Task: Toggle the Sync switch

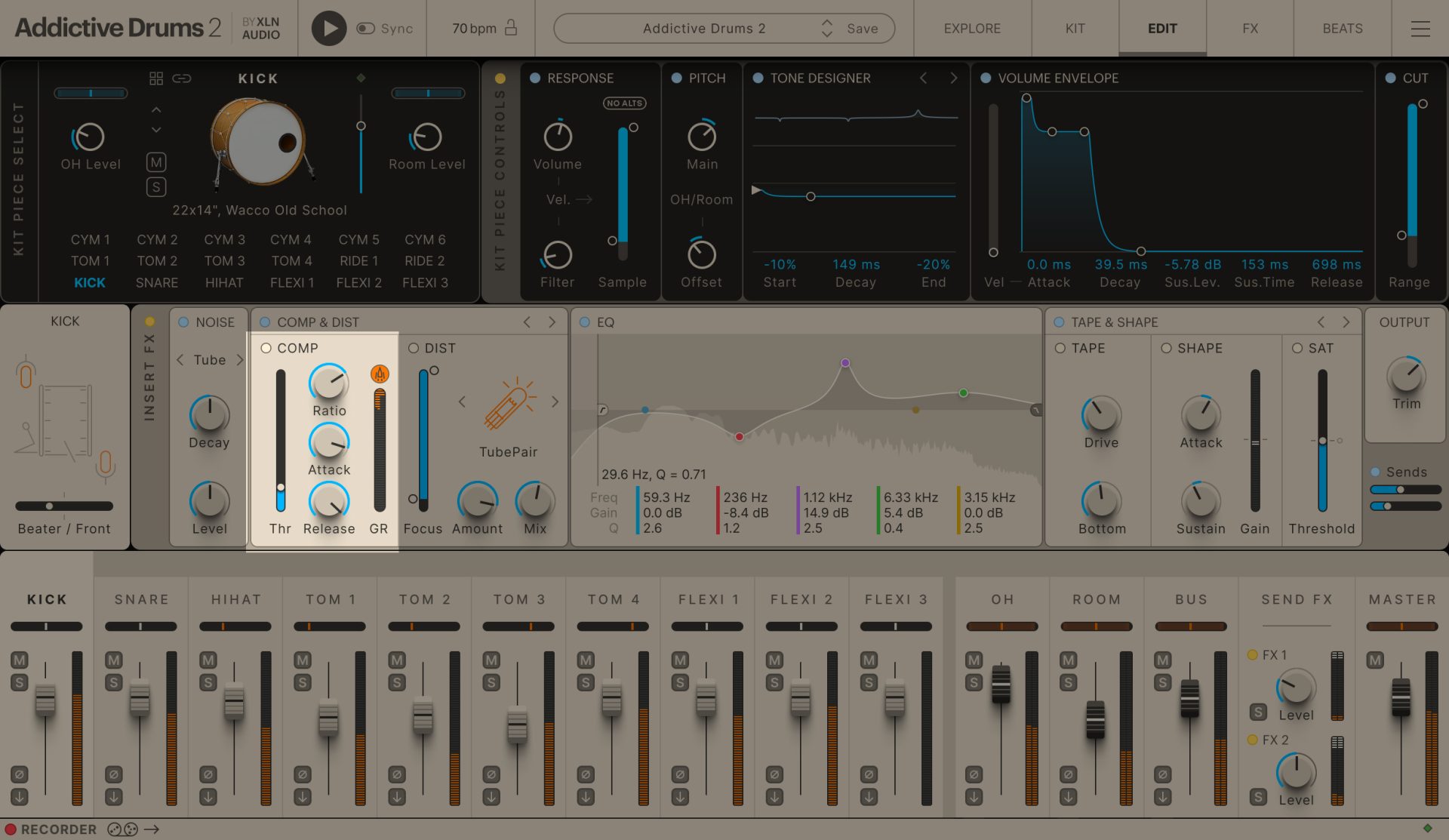Action: click(365, 28)
